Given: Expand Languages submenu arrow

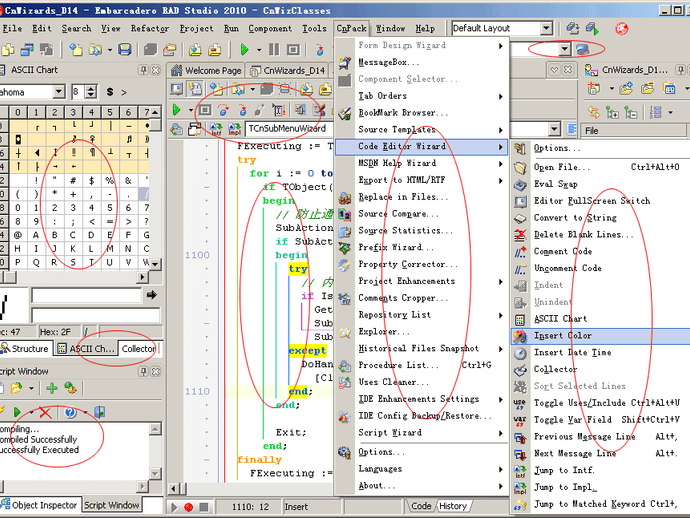Looking at the screenshot, I should (500, 470).
